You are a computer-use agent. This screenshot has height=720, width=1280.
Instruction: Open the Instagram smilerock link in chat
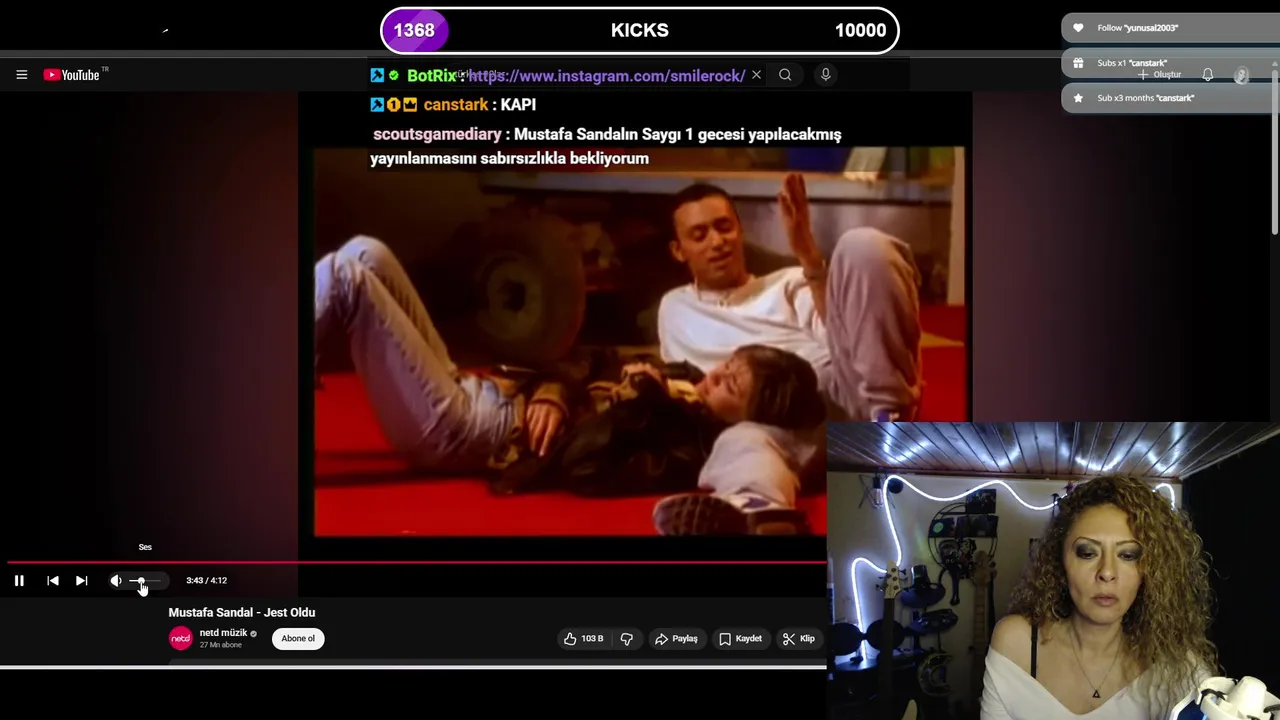[606, 75]
